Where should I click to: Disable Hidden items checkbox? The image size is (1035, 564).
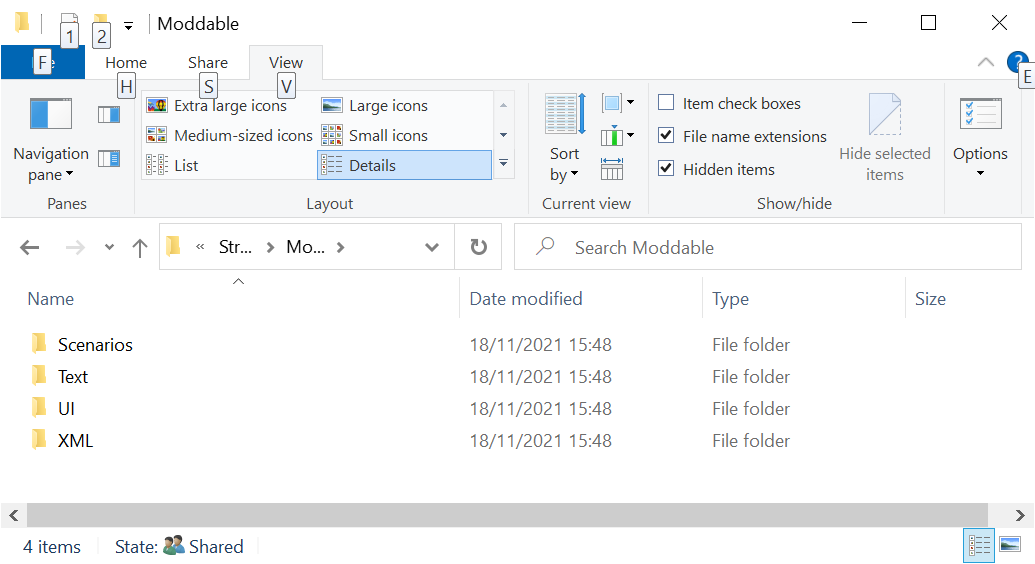click(666, 169)
